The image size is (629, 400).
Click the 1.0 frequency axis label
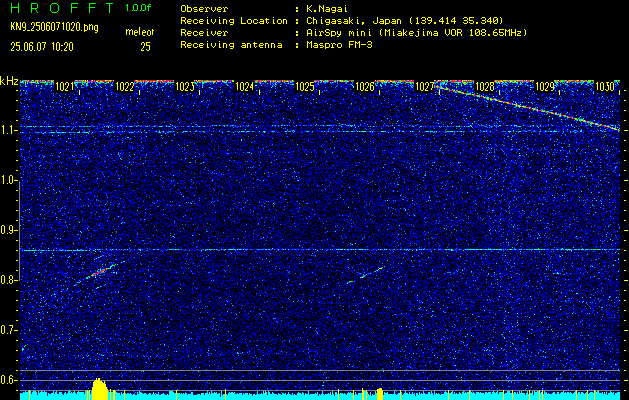point(8,180)
